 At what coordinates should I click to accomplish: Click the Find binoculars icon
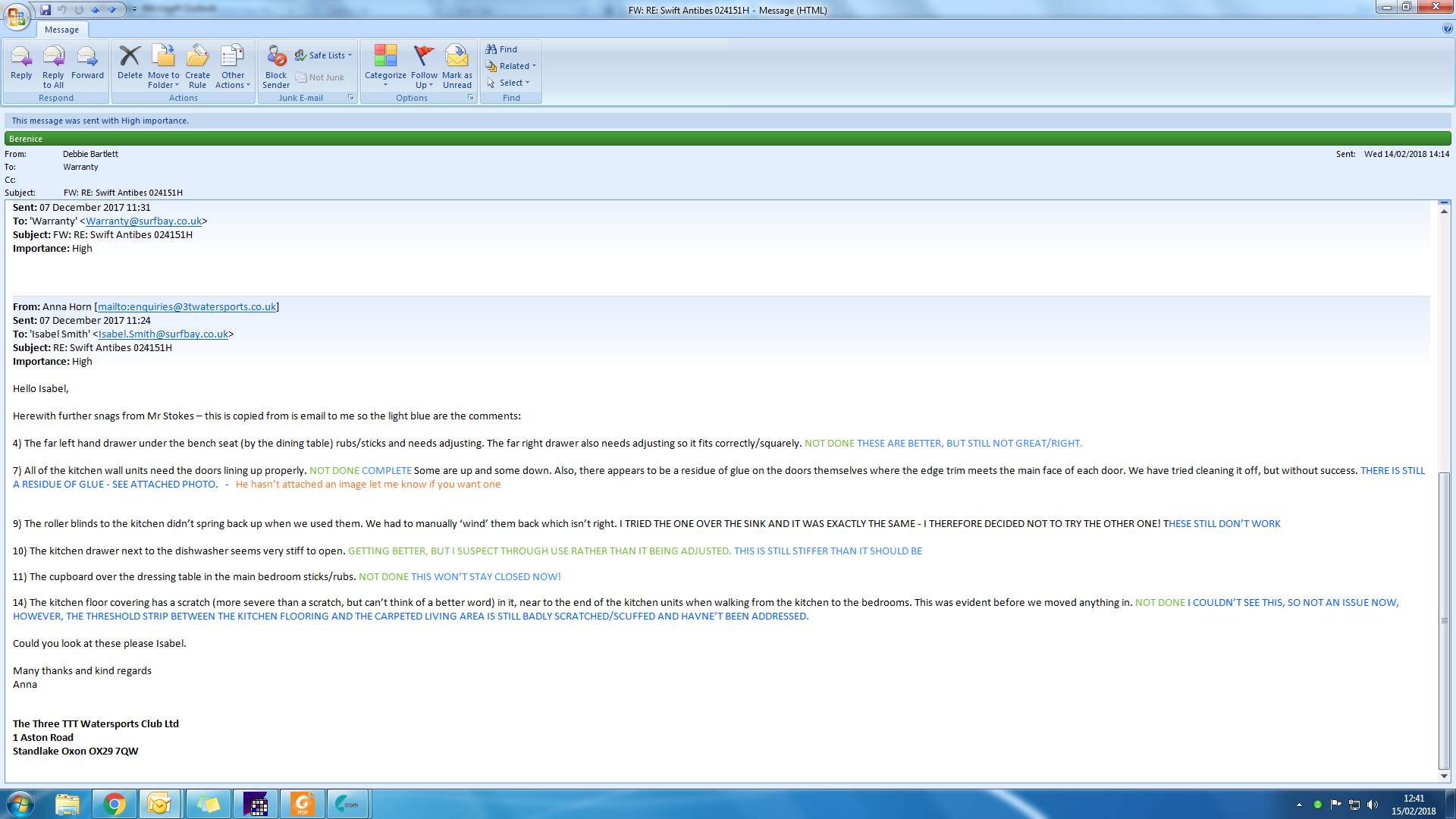pos(491,49)
